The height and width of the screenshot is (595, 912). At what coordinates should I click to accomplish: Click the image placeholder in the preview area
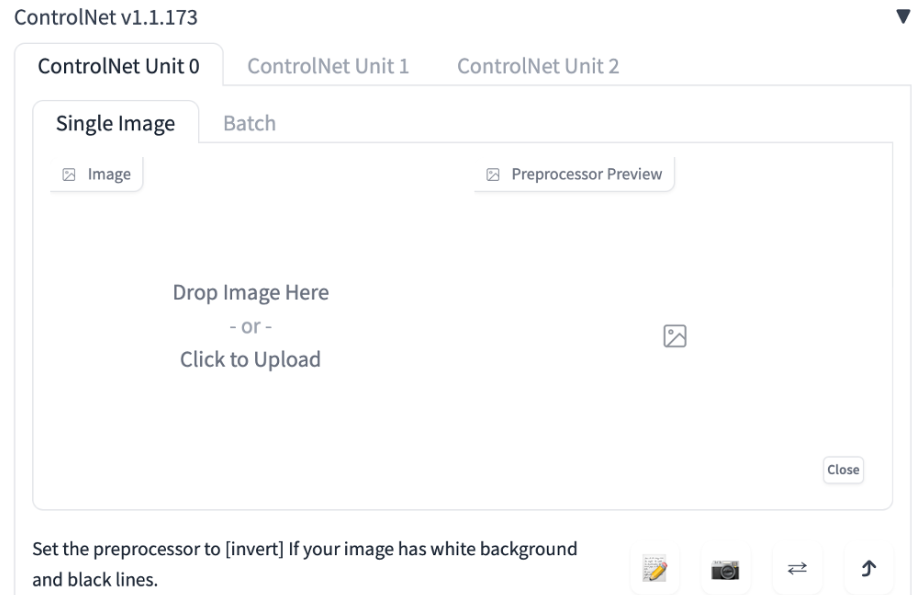(x=676, y=338)
